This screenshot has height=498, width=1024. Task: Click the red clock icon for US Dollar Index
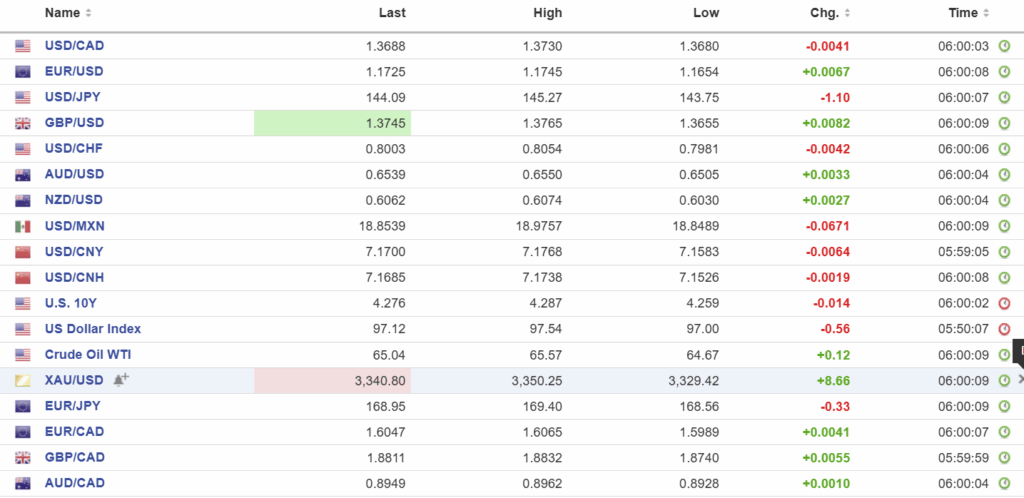1004,329
